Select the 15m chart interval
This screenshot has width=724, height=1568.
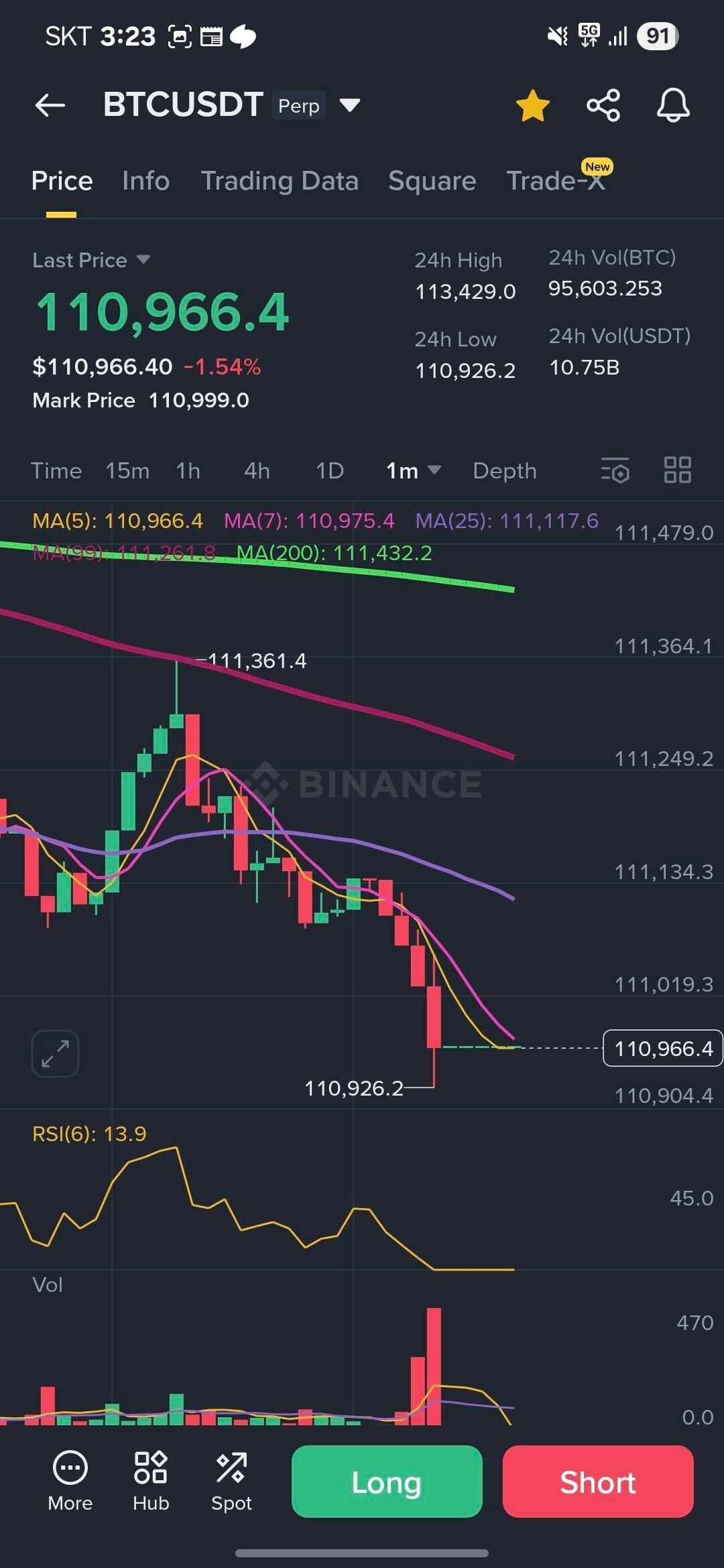pyautogui.click(x=127, y=471)
